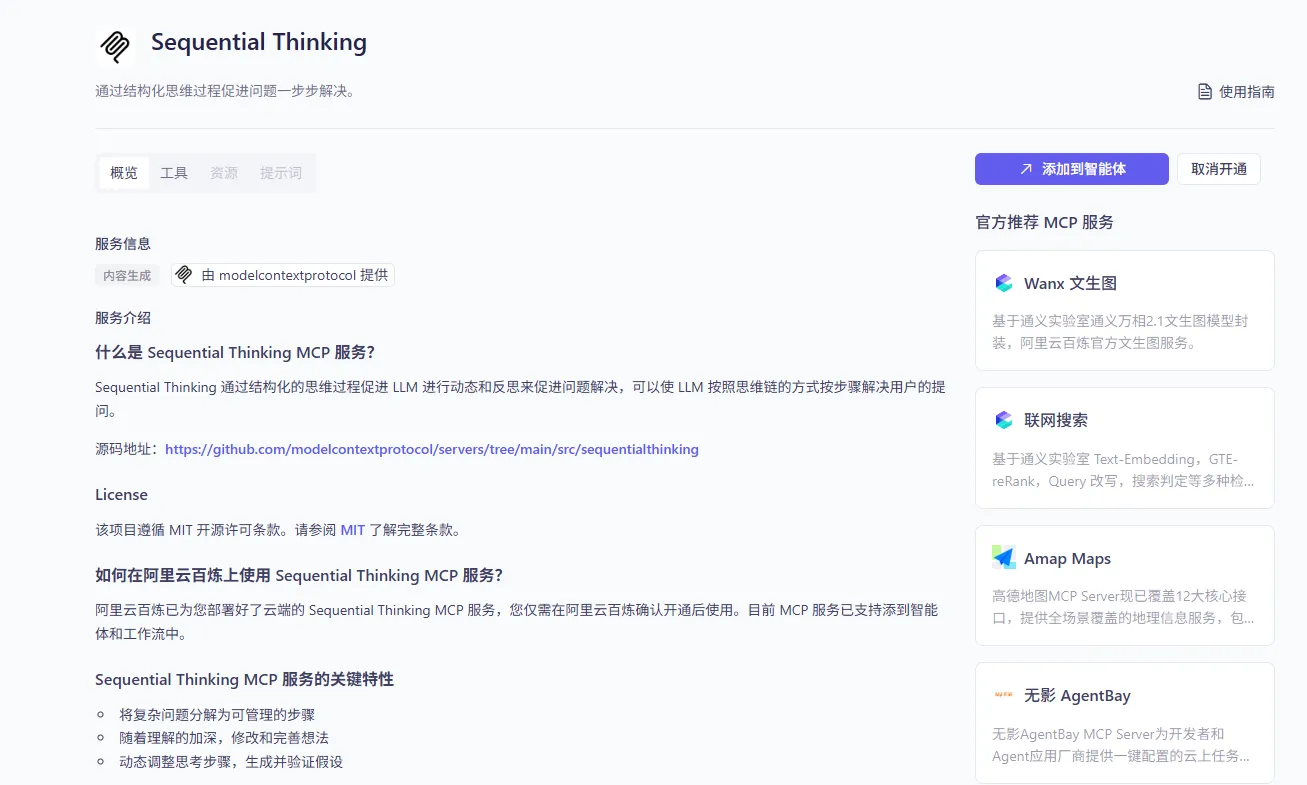Screen dimensions: 1307x785
Task: Click bullet 将复杂问题分解为可管理的步骤
Action: coord(217,715)
